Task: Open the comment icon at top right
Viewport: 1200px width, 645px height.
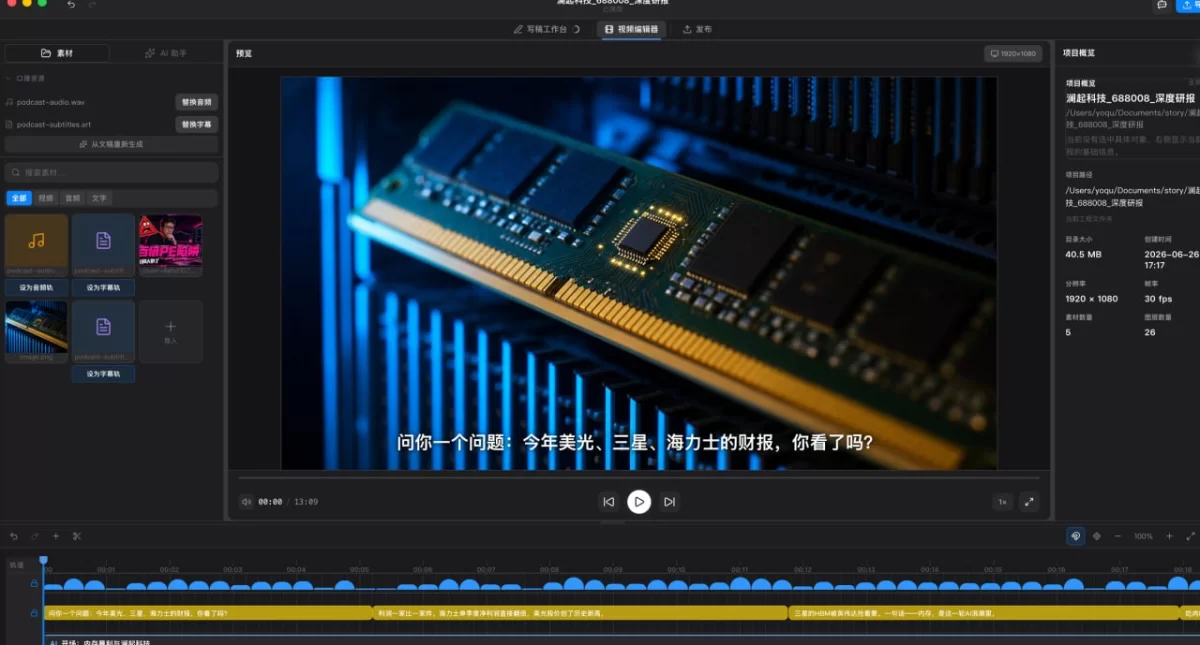Action: pos(1161,5)
